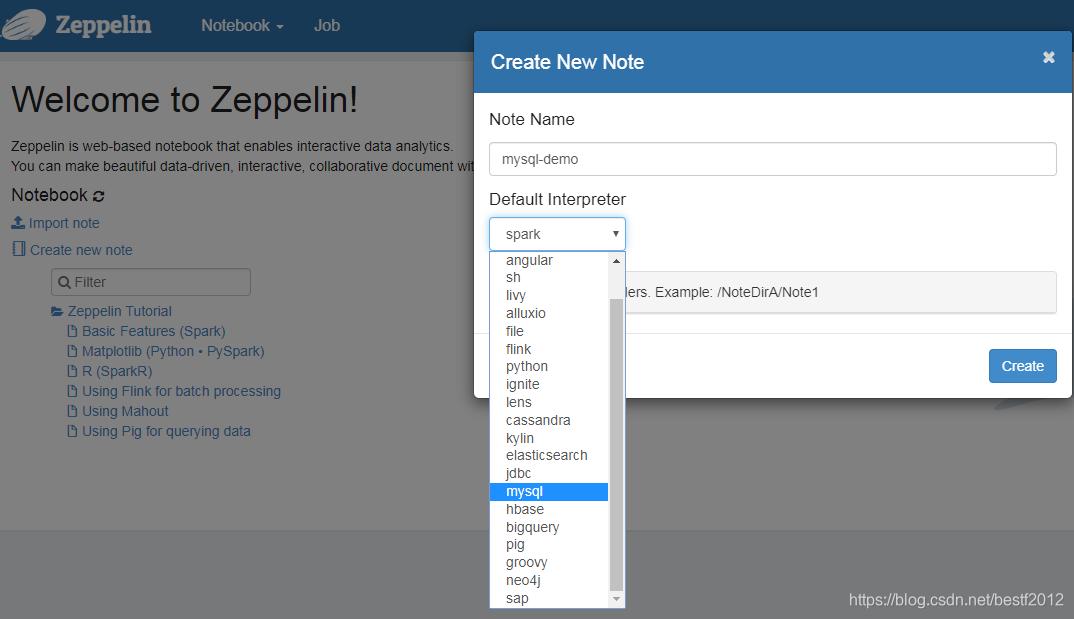1074x619 pixels.
Task: Open Using Flink for batch processing note
Action: [182, 391]
